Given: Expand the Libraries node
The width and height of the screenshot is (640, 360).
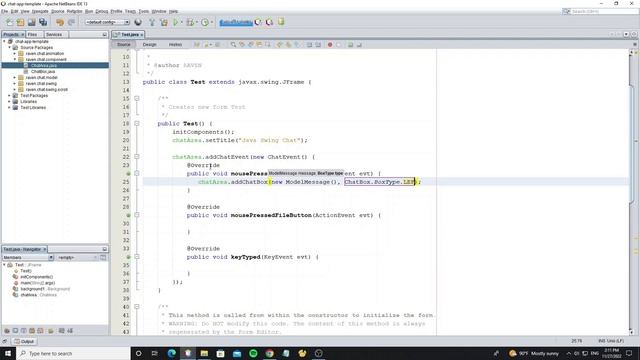Looking at the screenshot, I should [10, 102].
